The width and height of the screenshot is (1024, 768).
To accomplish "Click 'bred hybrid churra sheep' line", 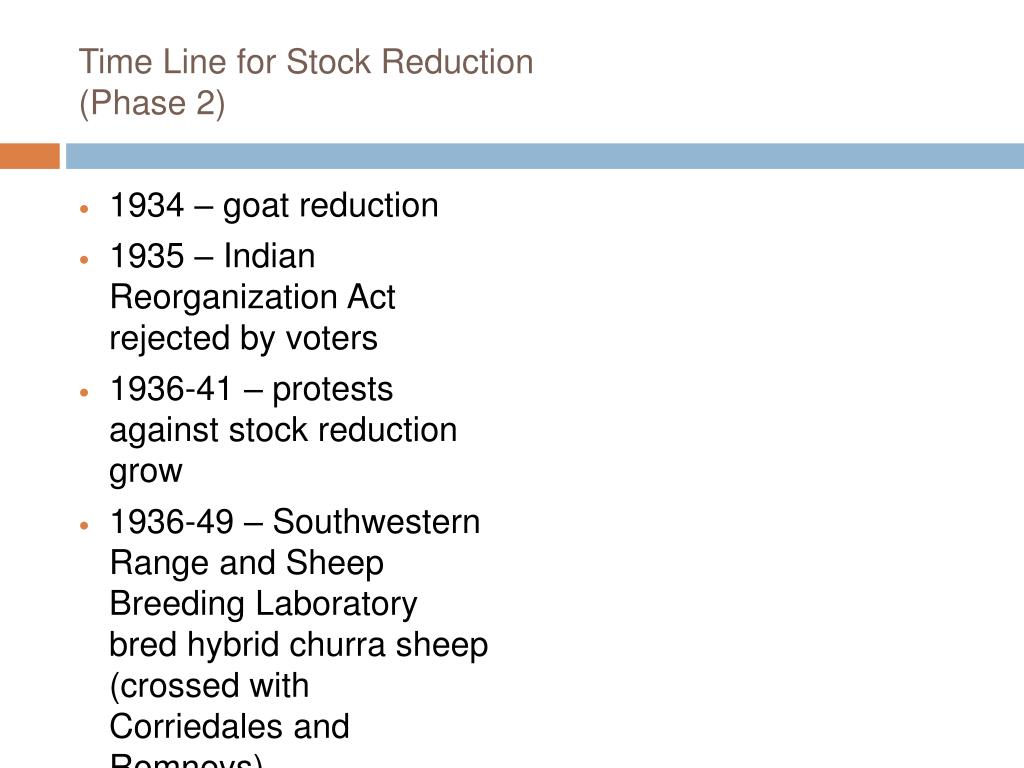I will pos(299,646).
